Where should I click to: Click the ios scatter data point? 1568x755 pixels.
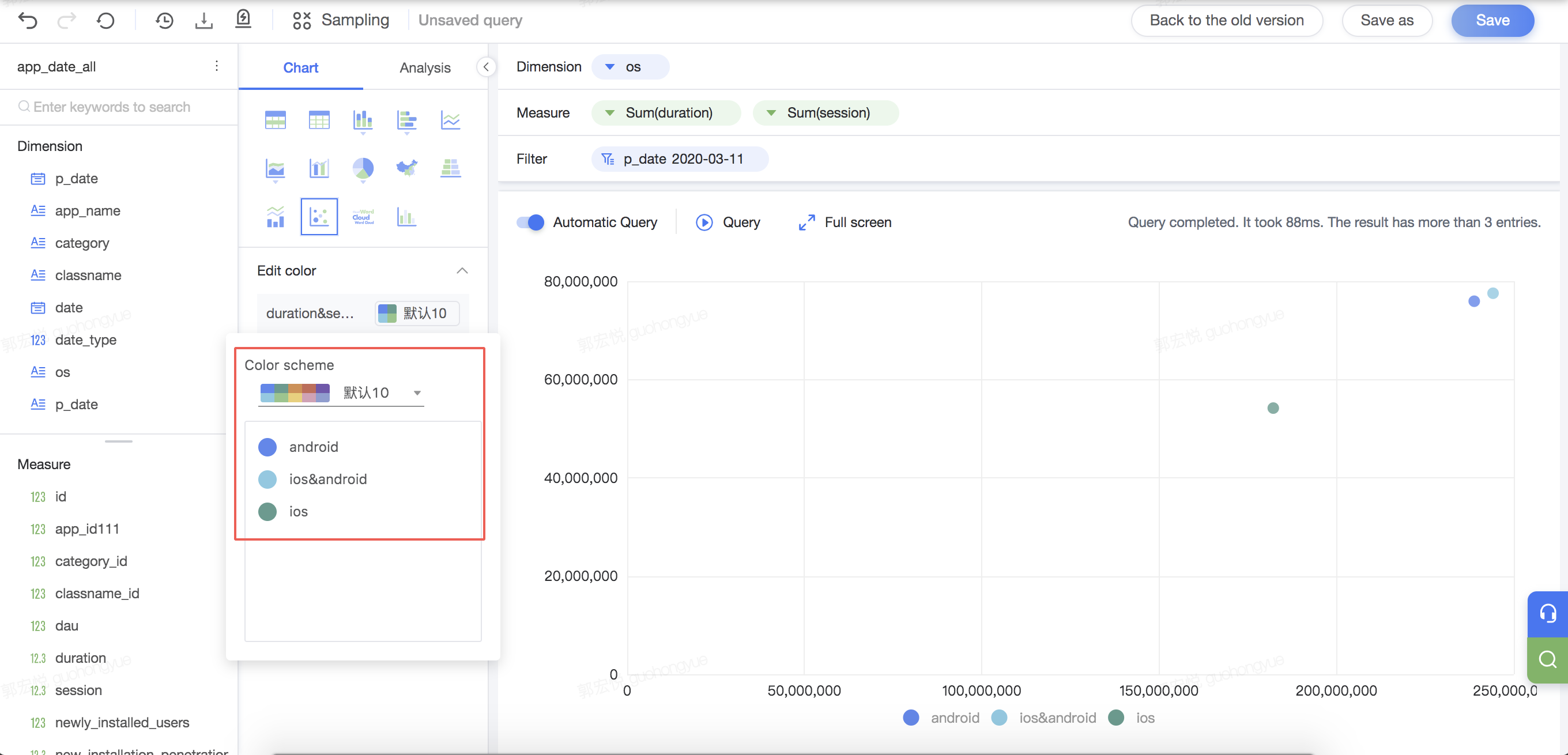[x=1273, y=407]
